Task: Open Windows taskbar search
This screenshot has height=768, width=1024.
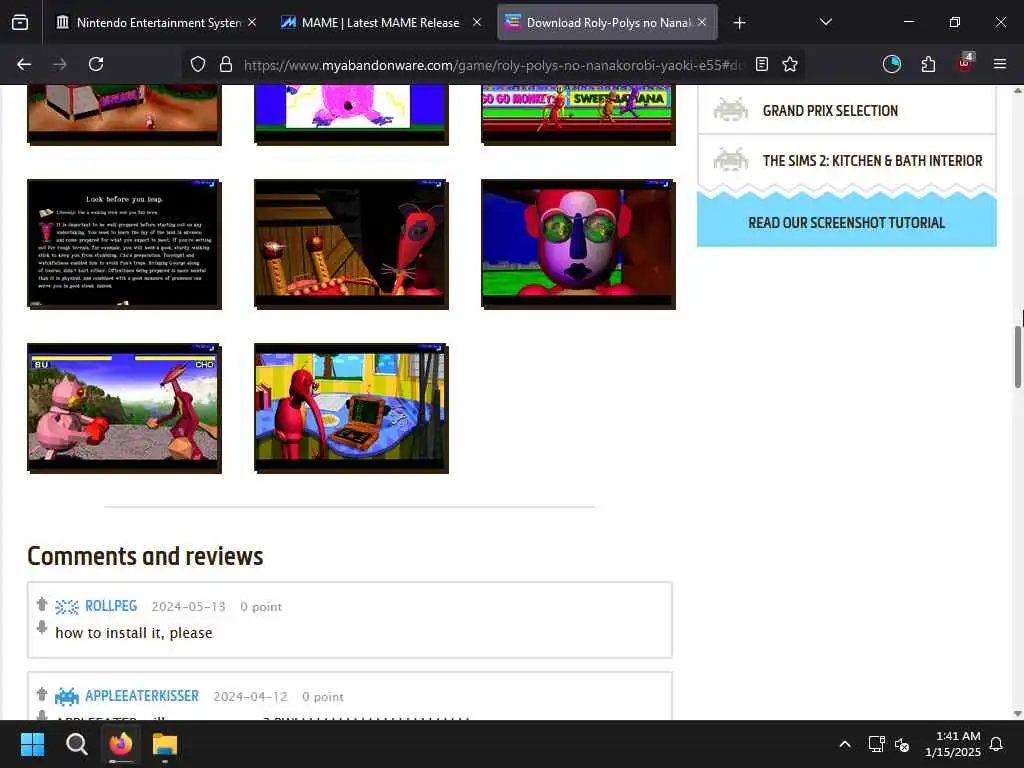Action: [x=76, y=744]
